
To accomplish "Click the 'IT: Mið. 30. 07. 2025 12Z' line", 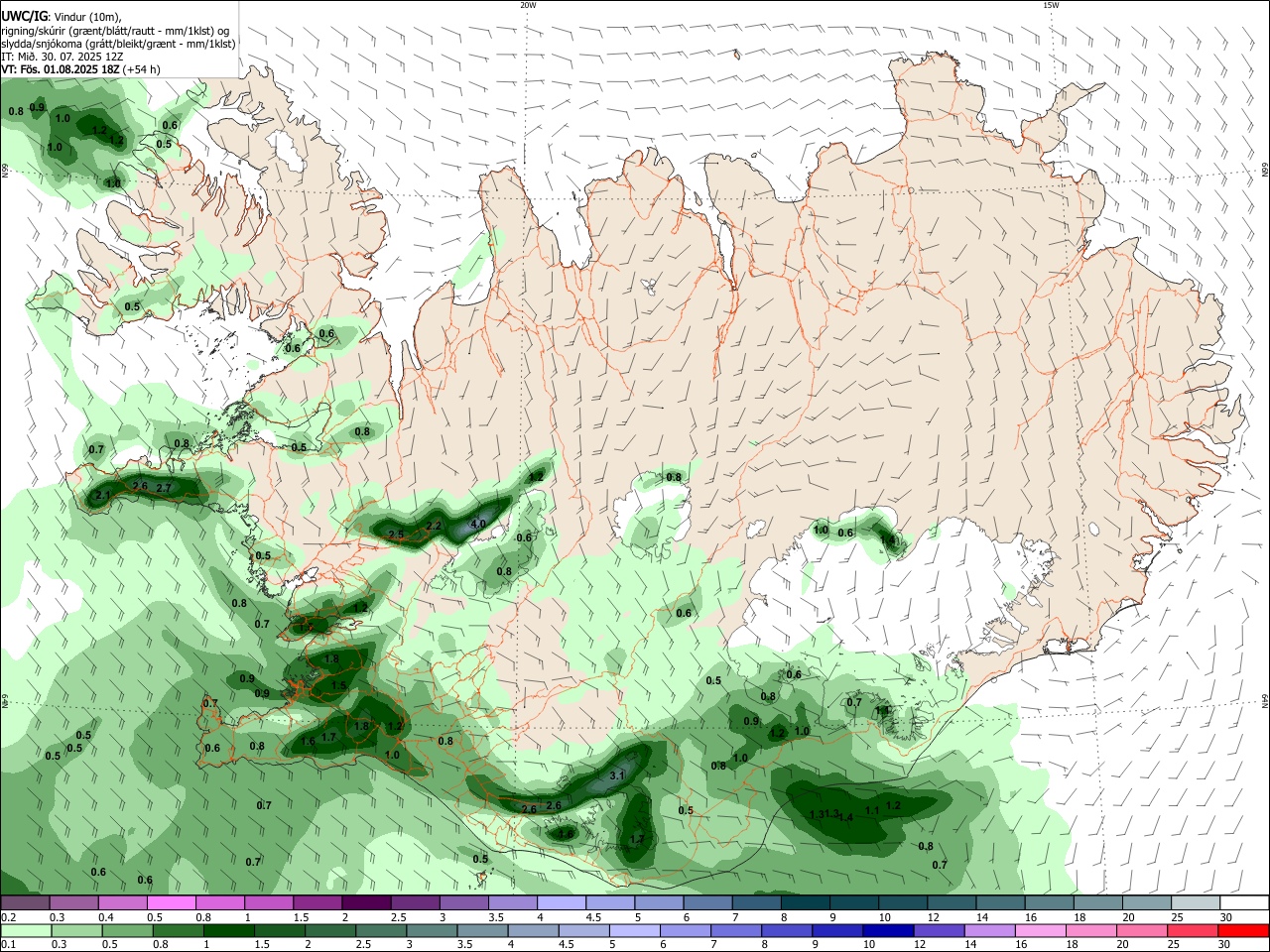I will pyautogui.click(x=62, y=57).
